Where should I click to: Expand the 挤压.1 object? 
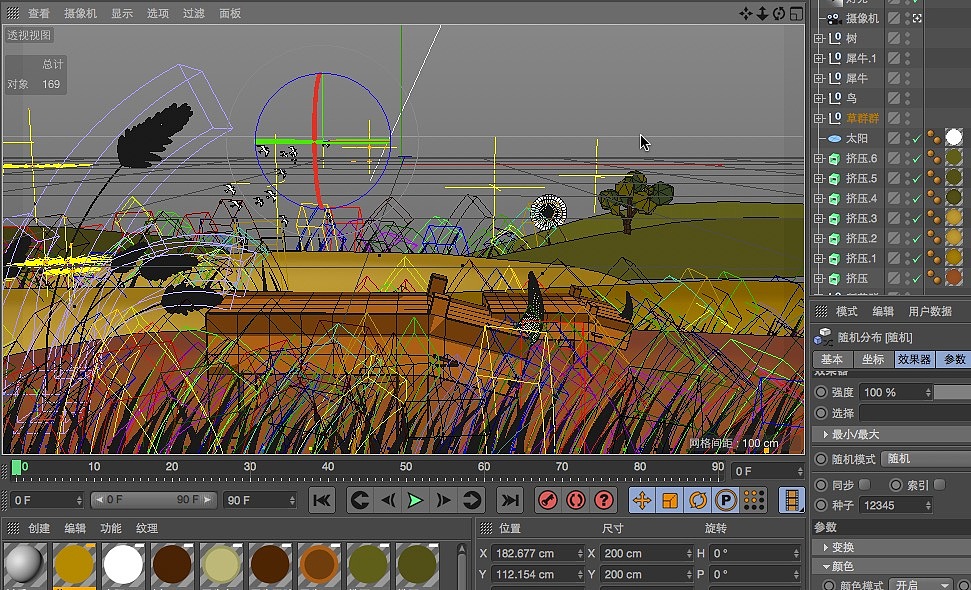[x=819, y=258]
